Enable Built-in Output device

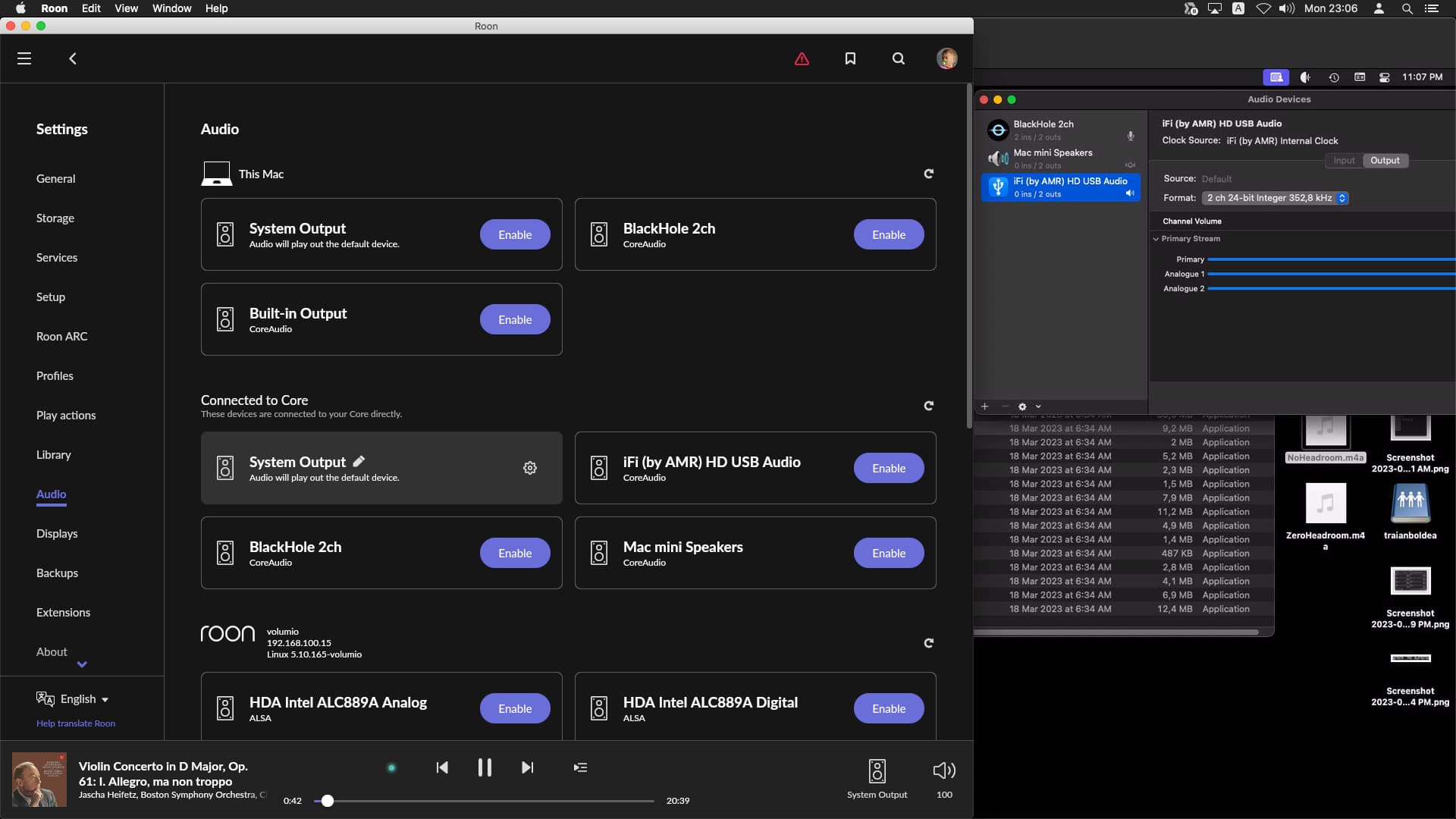(515, 319)
